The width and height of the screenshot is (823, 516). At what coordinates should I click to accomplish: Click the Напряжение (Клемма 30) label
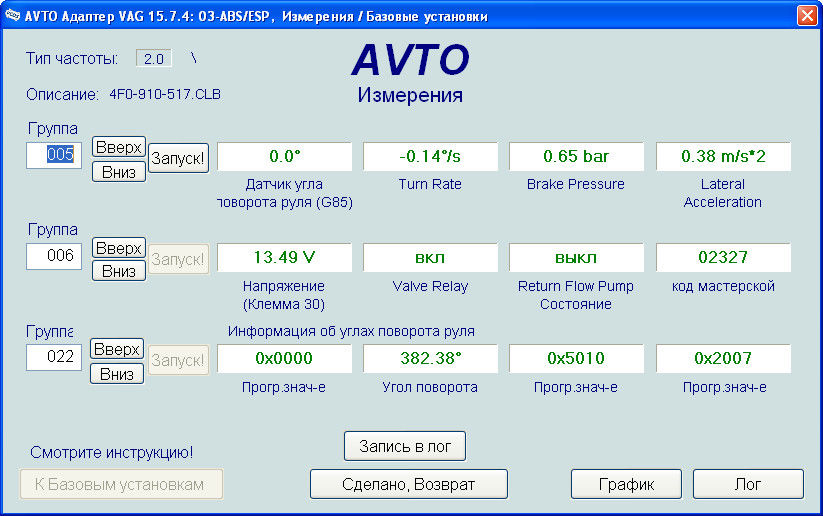(x=284, y=295)
